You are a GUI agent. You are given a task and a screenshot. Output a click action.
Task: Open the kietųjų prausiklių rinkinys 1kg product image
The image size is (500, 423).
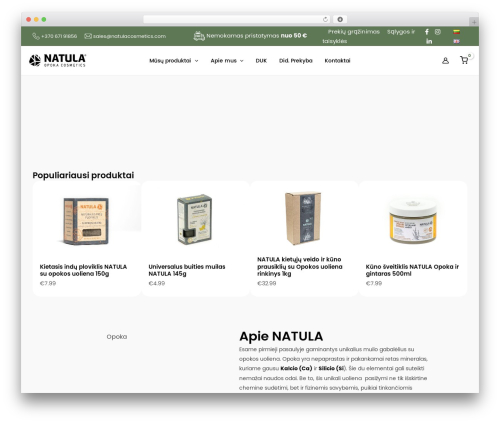pyautogui.click(x=304, y=218)
